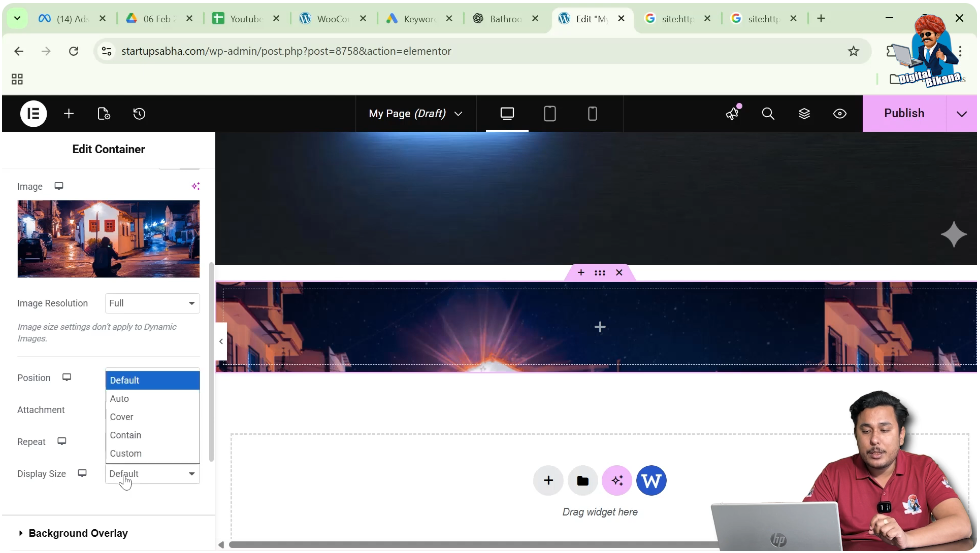Click the Publish button
980x553 pixels.
click(904, 113)
